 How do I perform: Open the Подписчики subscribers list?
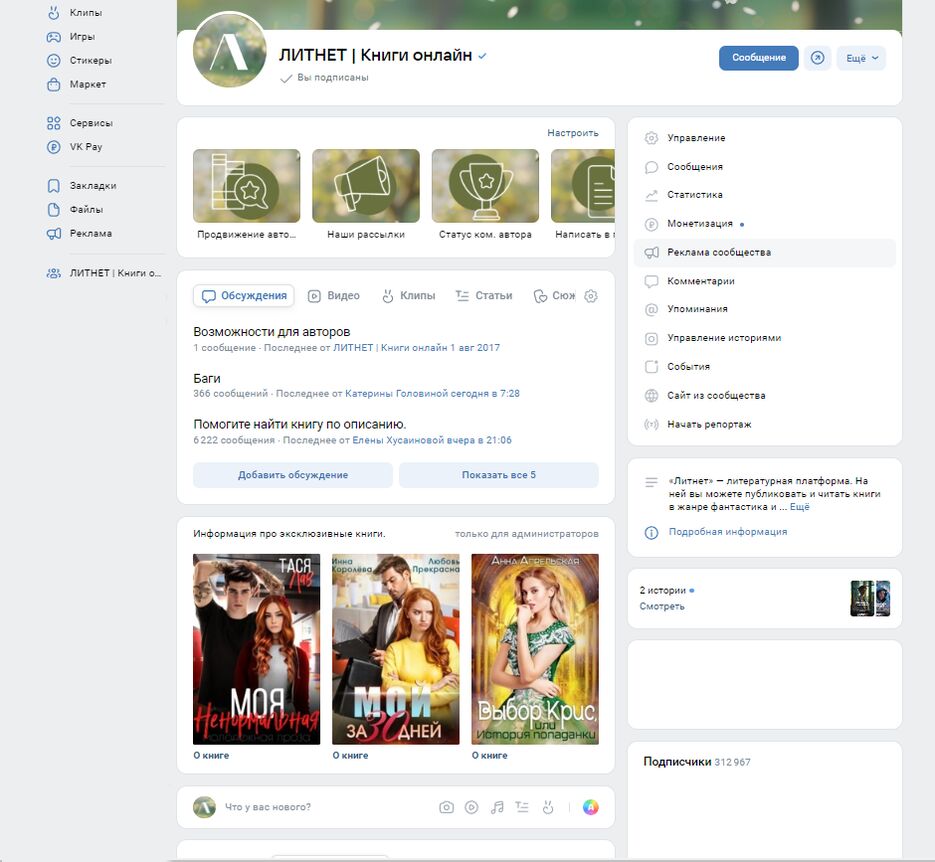(697, 762)
